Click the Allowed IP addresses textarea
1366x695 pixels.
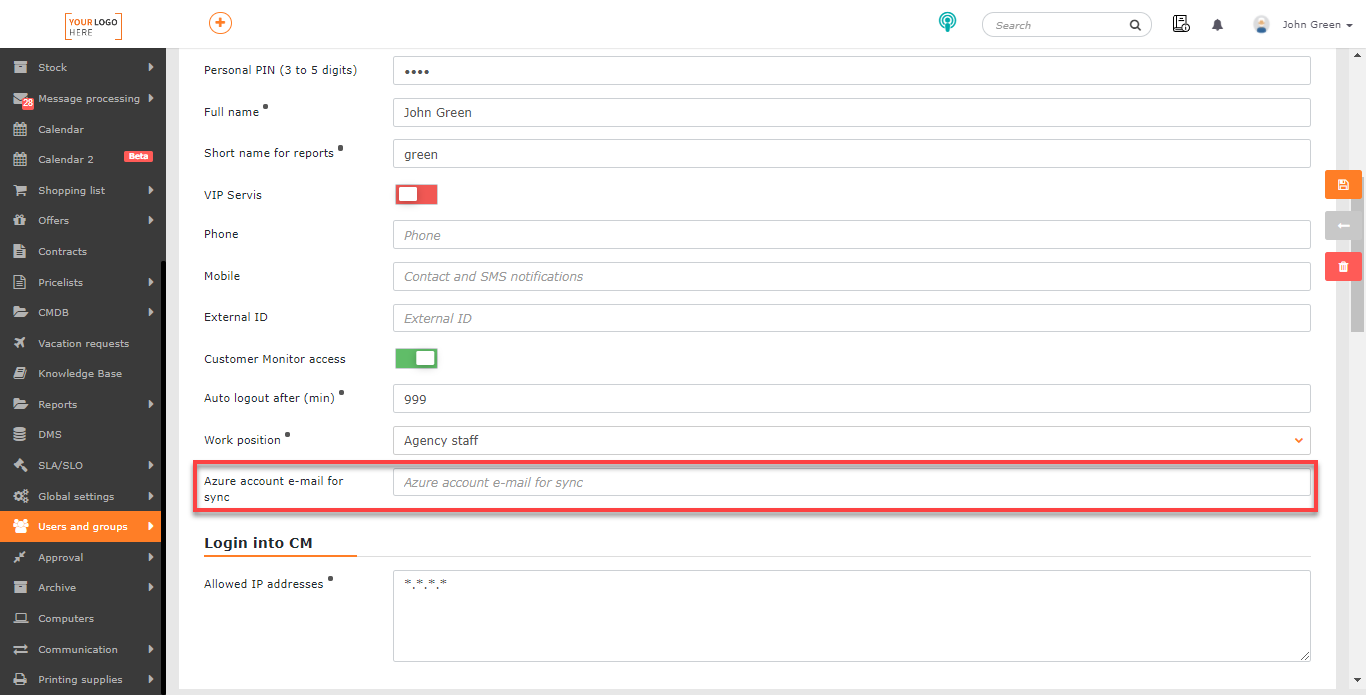pos(851,616)
